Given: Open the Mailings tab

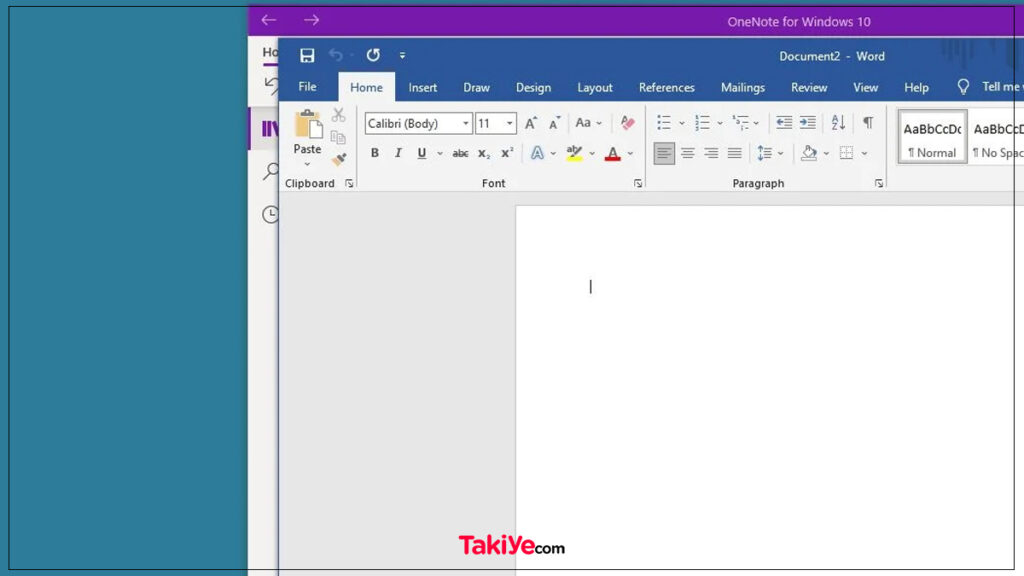Looking at the screenshot, I should point(743,88).
